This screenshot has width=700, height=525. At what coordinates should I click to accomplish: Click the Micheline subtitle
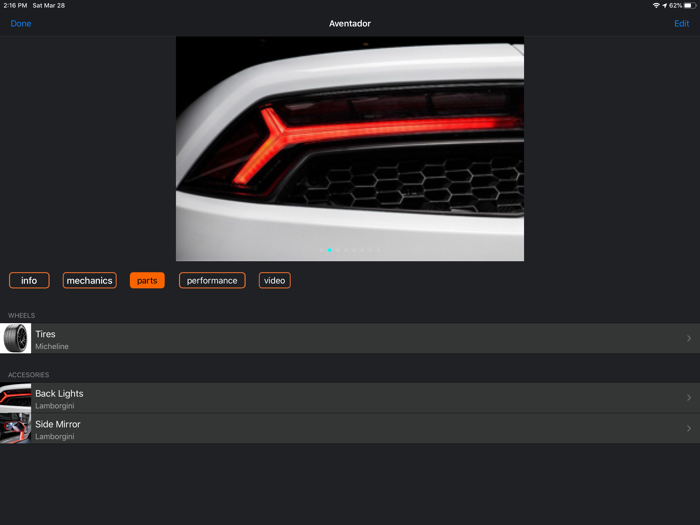pos(52,346)
